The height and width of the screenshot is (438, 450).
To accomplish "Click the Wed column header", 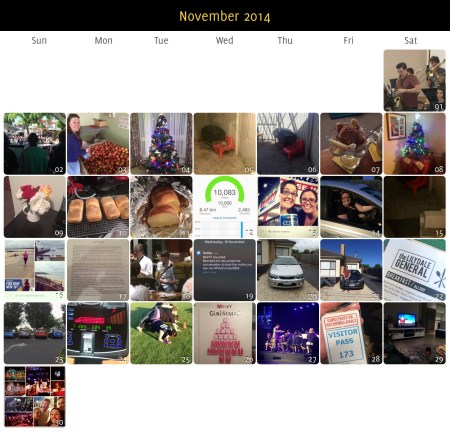I will point(225,41).
